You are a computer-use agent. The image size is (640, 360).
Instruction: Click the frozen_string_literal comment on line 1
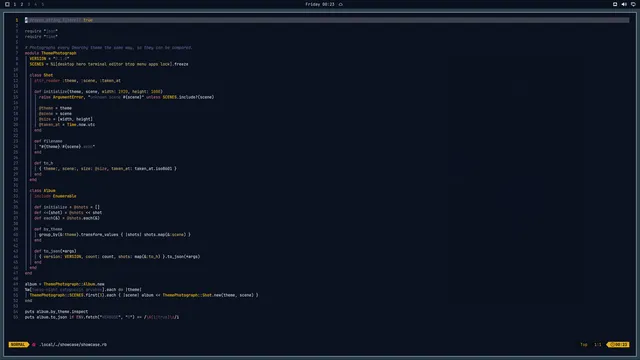click(59, 20)
